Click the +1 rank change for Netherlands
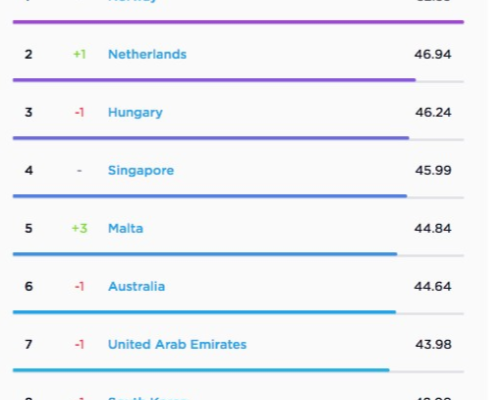The width and height of the screenshot is (493, 400). [80, 54]
